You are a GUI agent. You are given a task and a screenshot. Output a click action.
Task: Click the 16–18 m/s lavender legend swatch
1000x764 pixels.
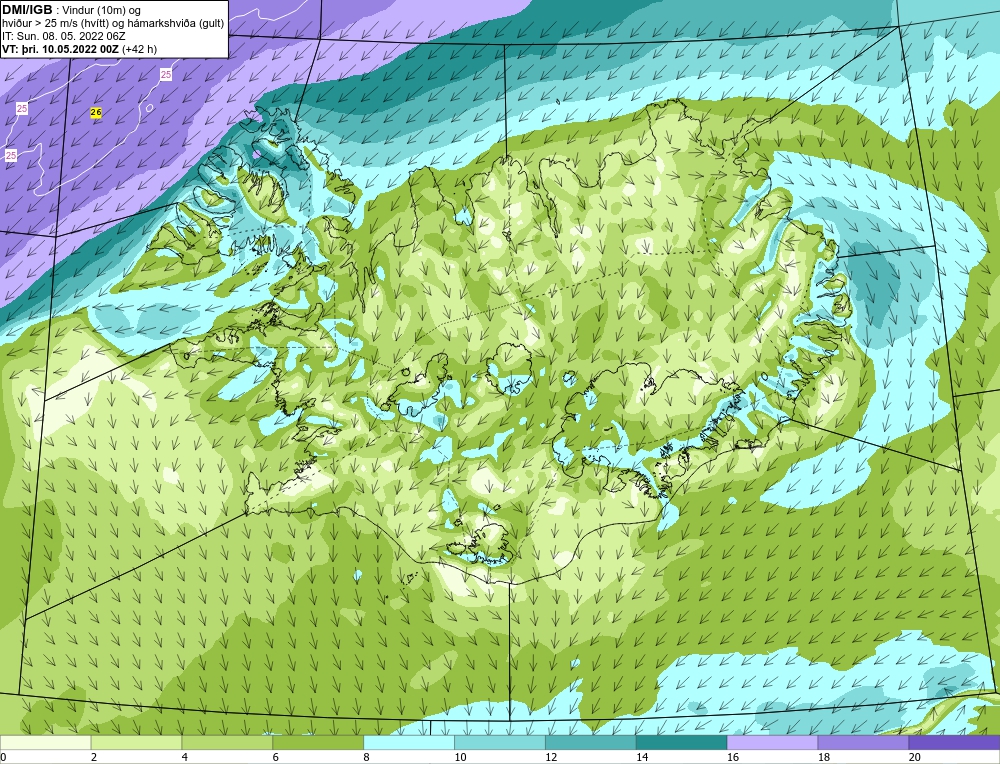tap(772, 743)
